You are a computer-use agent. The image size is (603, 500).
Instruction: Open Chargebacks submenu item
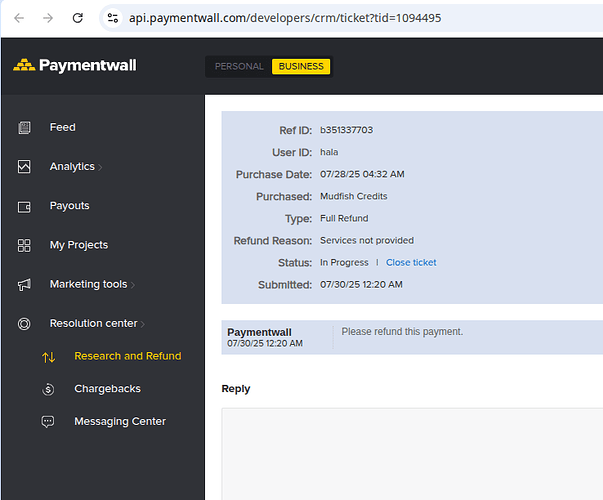(107, 389)
